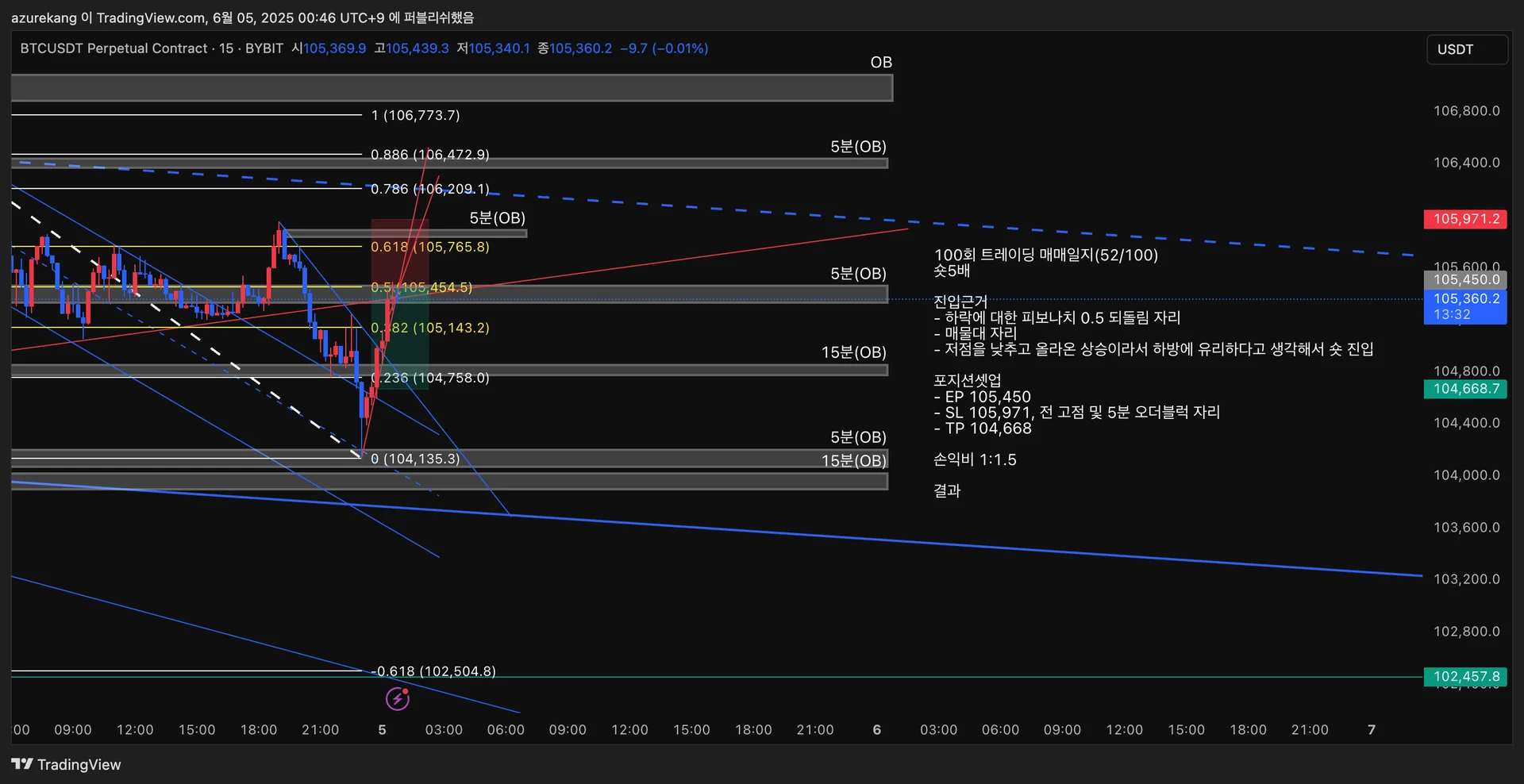Image resolution: width=1524 pixels, height=784 pixels.
Task: Open the USDT currency selector
Action: click(1467, 49)
